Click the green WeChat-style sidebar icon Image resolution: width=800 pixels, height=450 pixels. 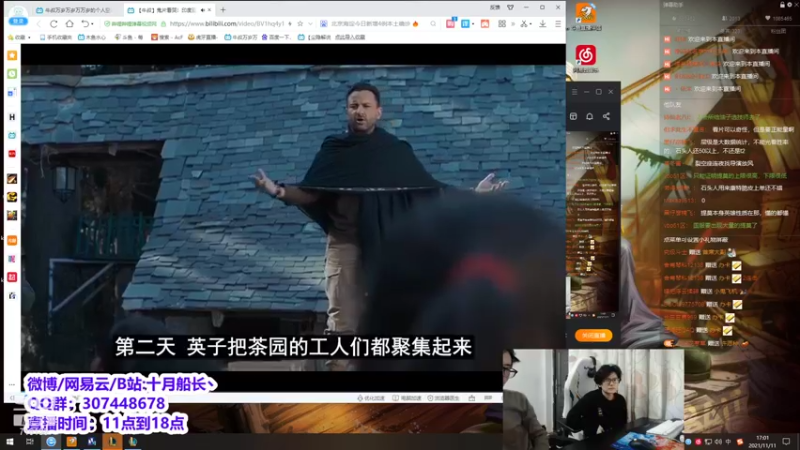[x=12, y=74]
